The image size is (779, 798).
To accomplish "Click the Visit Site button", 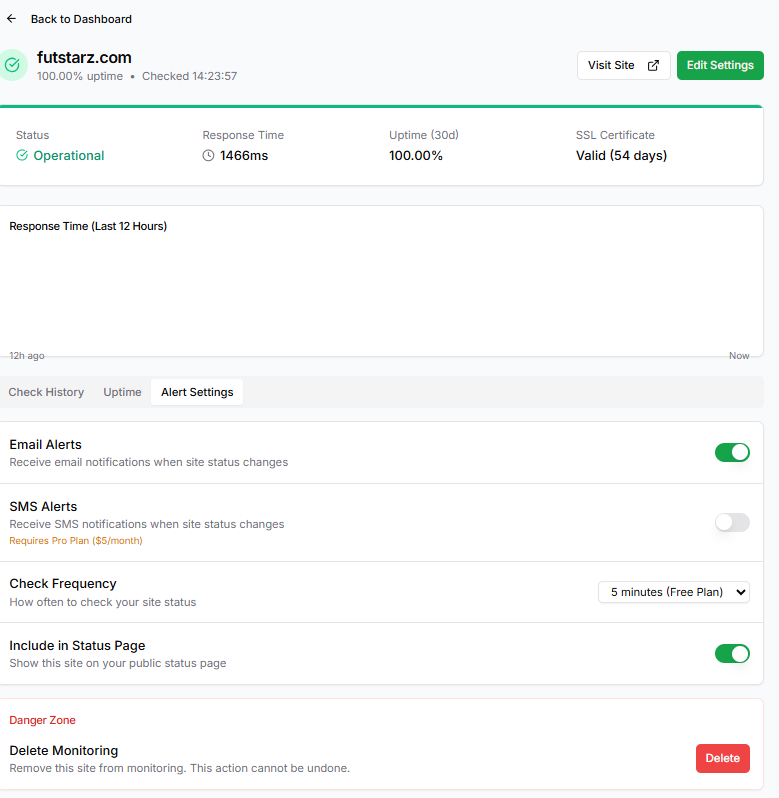I will pos(623,65).
